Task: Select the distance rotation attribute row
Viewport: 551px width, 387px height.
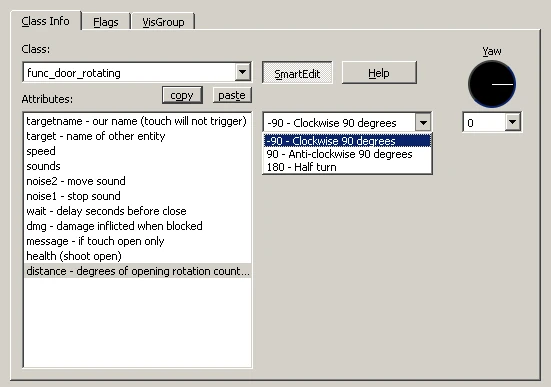Action: 137,271
